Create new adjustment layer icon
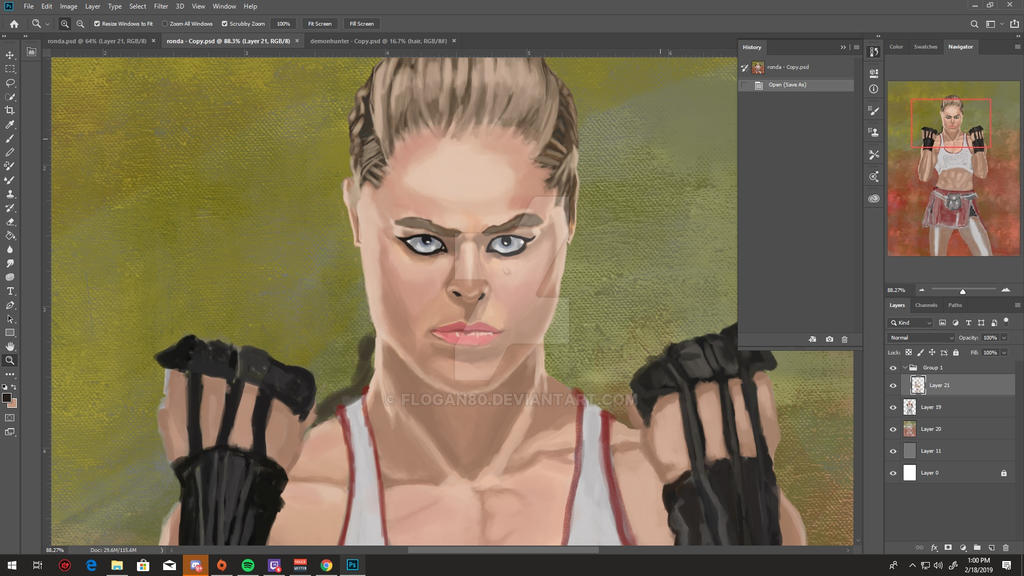The height and width of the screenshot is (576, 1024). pyautogui.click(x=963, y=548)
